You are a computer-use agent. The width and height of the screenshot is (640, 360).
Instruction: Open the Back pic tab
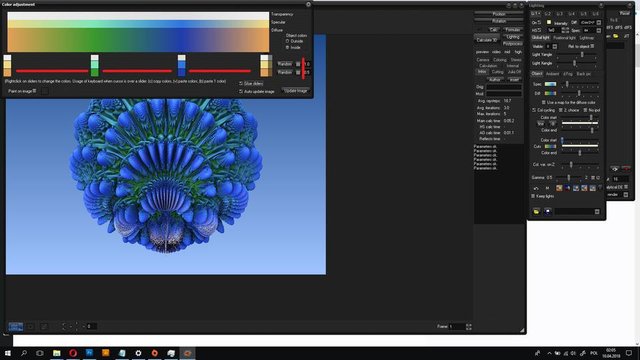point(583,74)
